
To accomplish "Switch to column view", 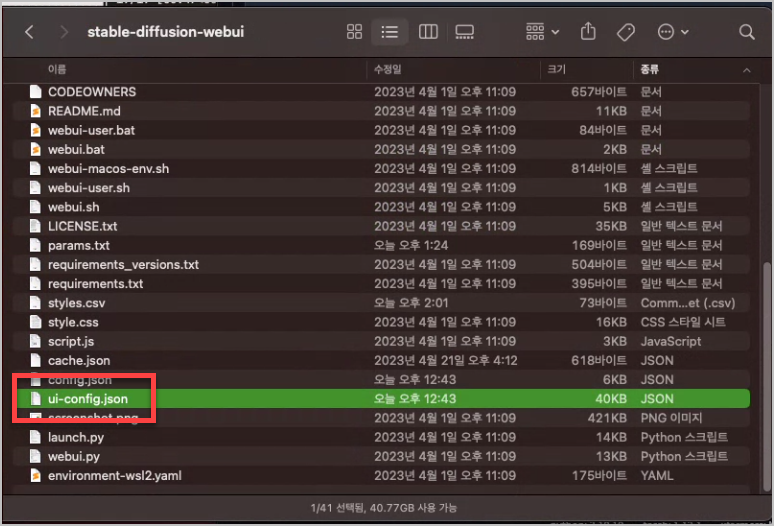I will (x=428, y=32).
